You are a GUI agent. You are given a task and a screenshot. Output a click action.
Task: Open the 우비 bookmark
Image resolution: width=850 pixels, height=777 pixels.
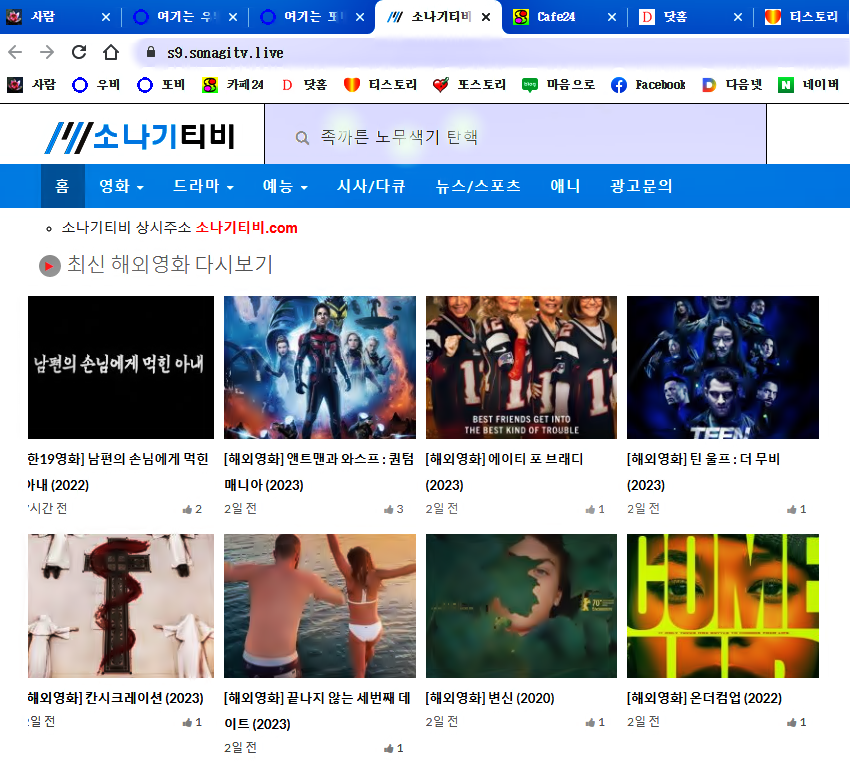(96, 85)
